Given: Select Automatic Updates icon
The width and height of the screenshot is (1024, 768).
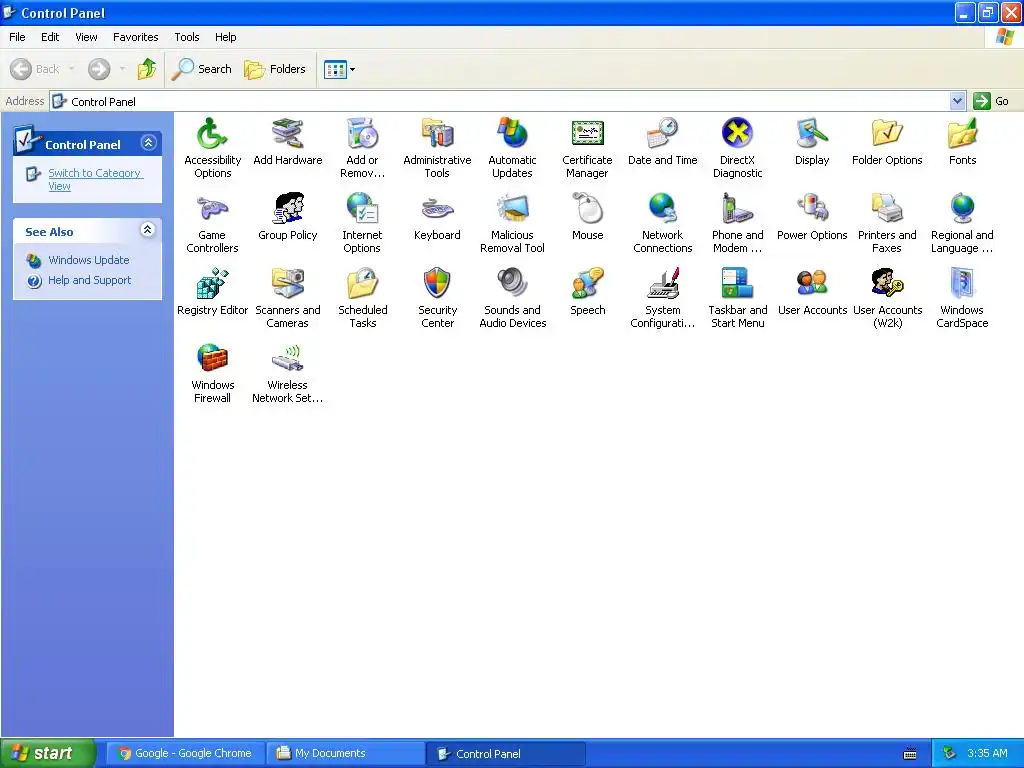Looking at the screenshot, I should 512,135.
